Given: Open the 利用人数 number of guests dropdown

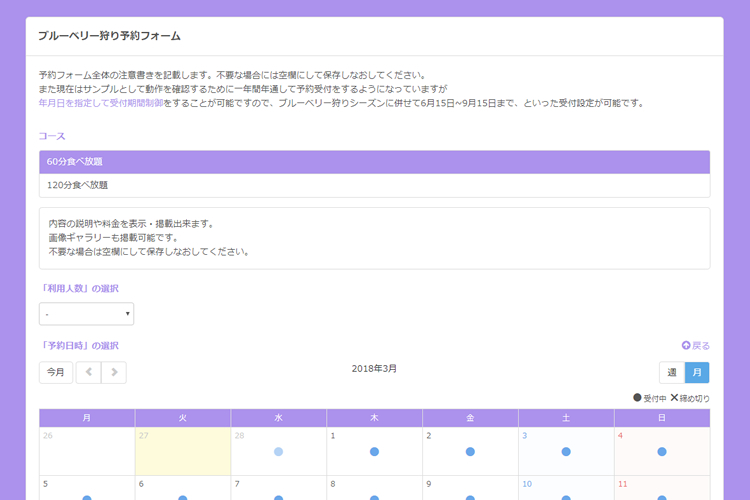Looking at the screenshot, I should click(x=86, y=314).
